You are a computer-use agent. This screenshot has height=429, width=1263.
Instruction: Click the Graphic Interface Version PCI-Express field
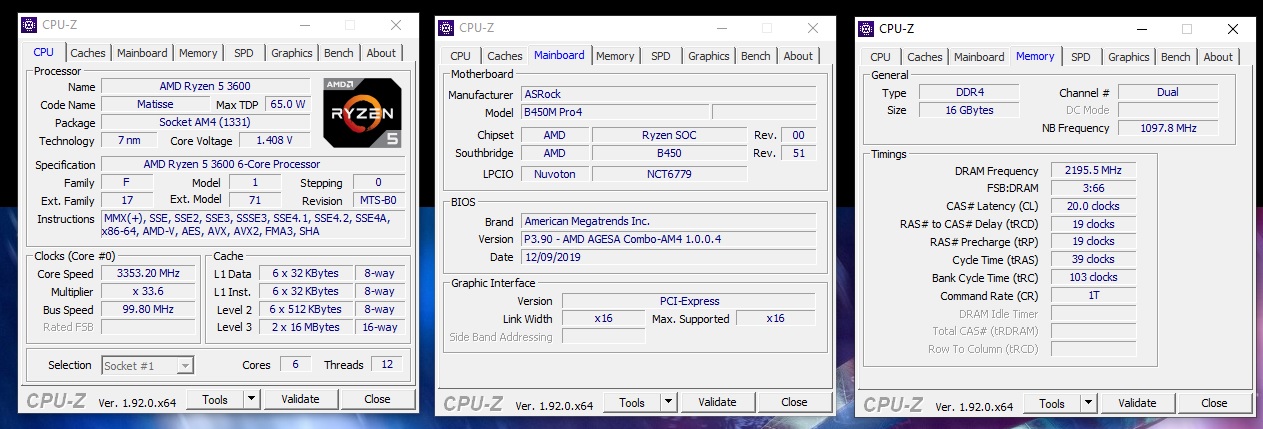689,301
